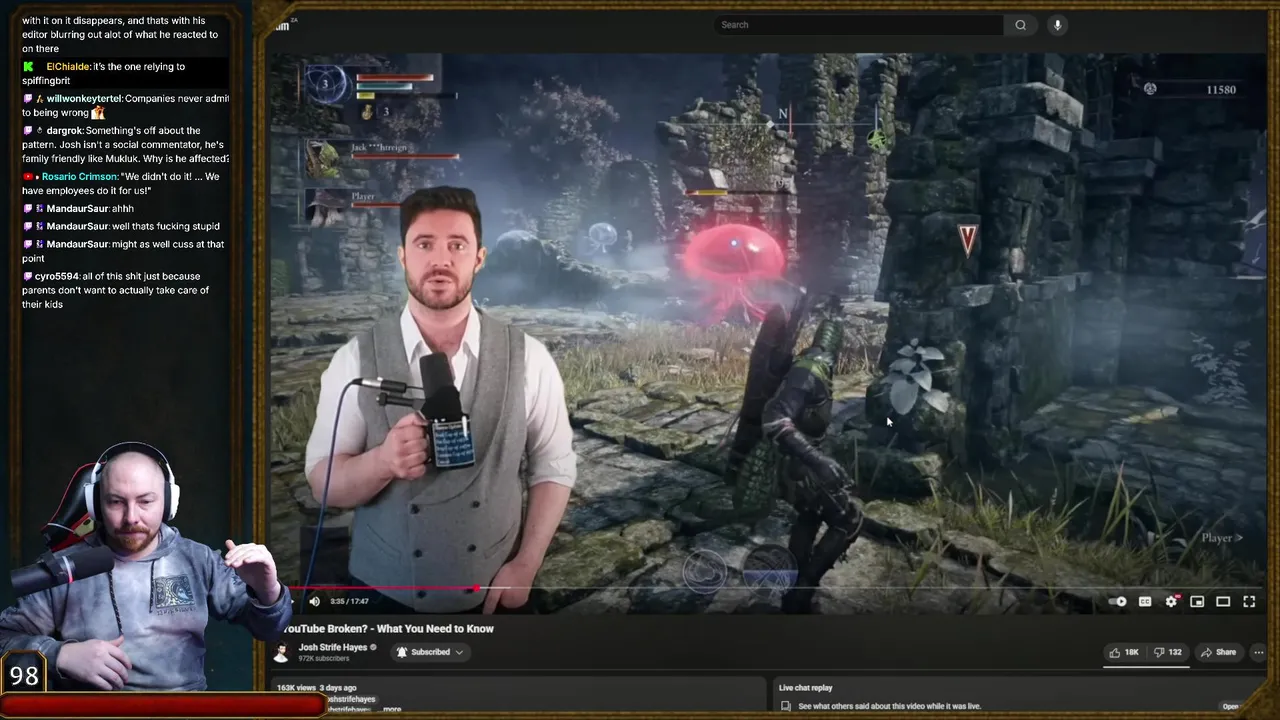The width and height of the screenshot is (1280, 720).
Task: Open the three-dot more actions menu
Action: [1258, 652]
